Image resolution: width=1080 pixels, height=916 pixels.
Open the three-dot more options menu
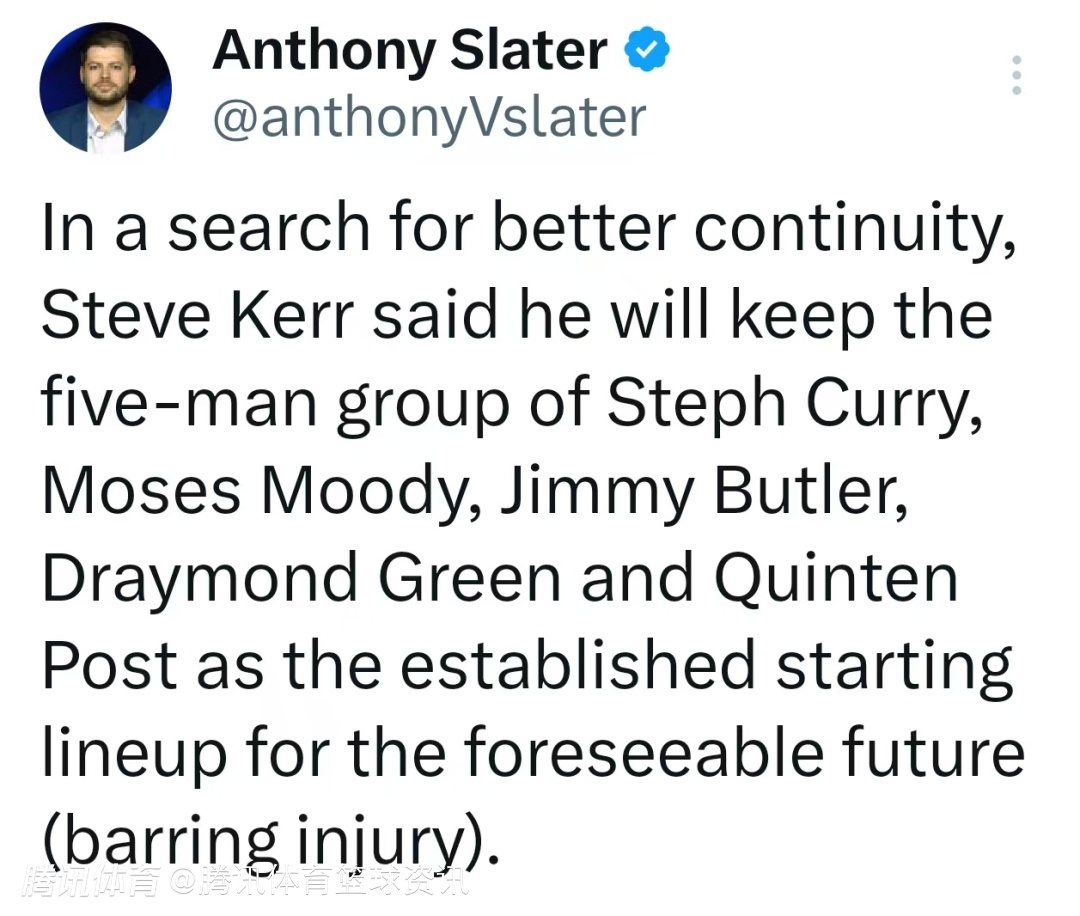click(1016, 75)
